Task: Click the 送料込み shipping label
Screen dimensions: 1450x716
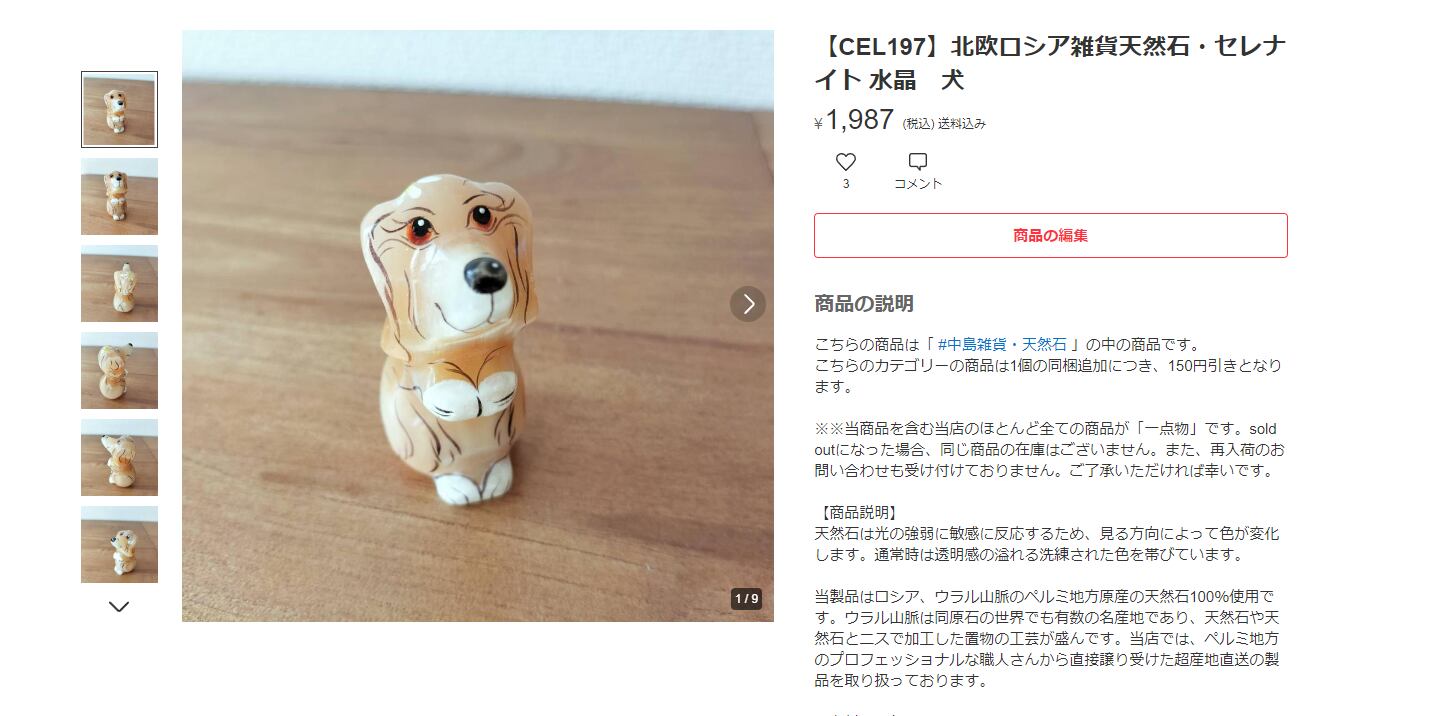Action: 962,124
